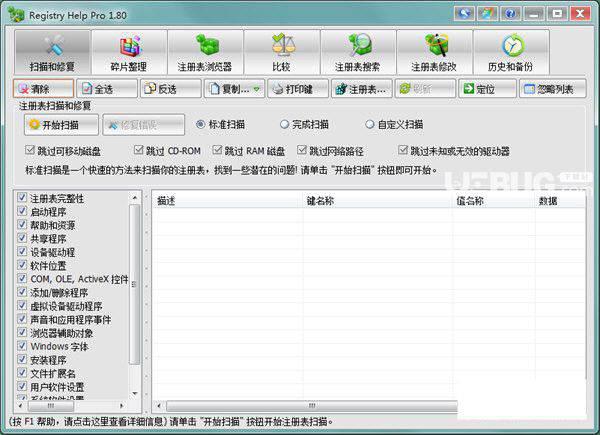The image size is (600, 435).
Task: Click 全选 to select all items
Action: click(107, 89)
